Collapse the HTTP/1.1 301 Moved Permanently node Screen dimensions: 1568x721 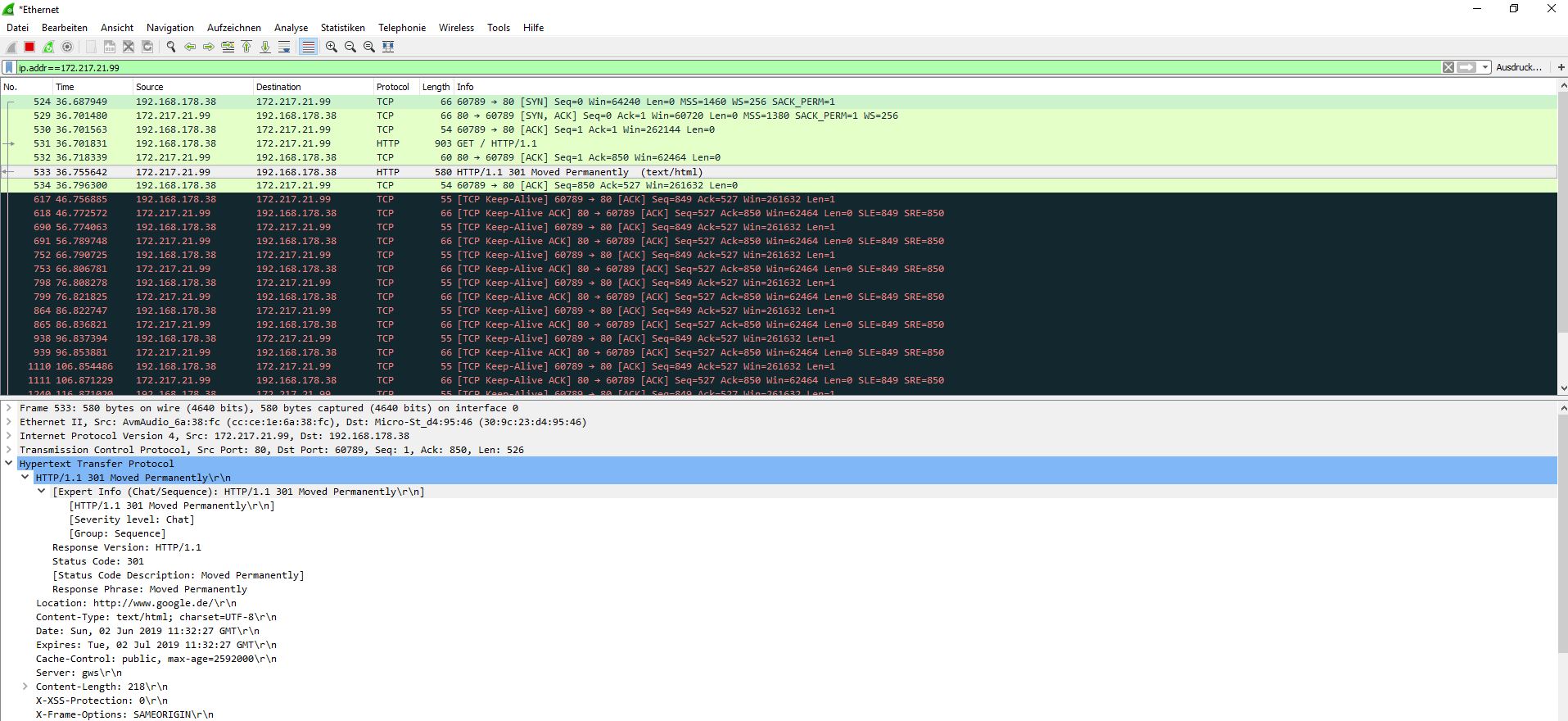click(25, 478)
